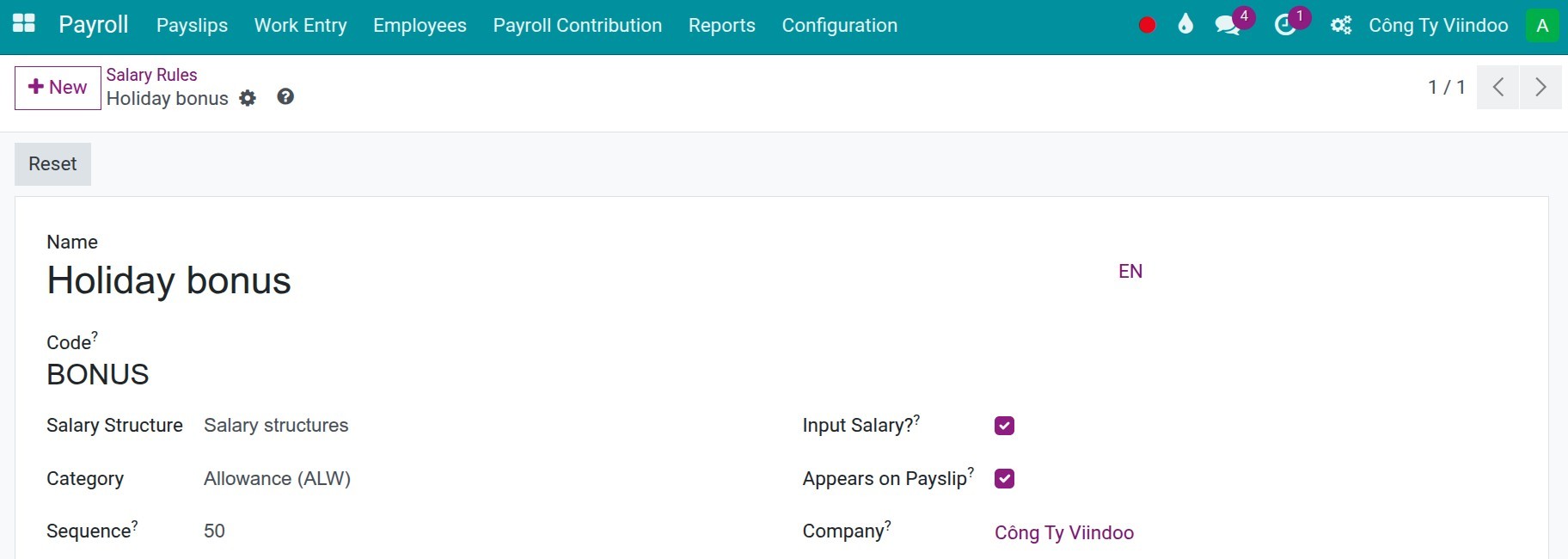
Task: Open the Work Entry menu
Action: point(301,25)
